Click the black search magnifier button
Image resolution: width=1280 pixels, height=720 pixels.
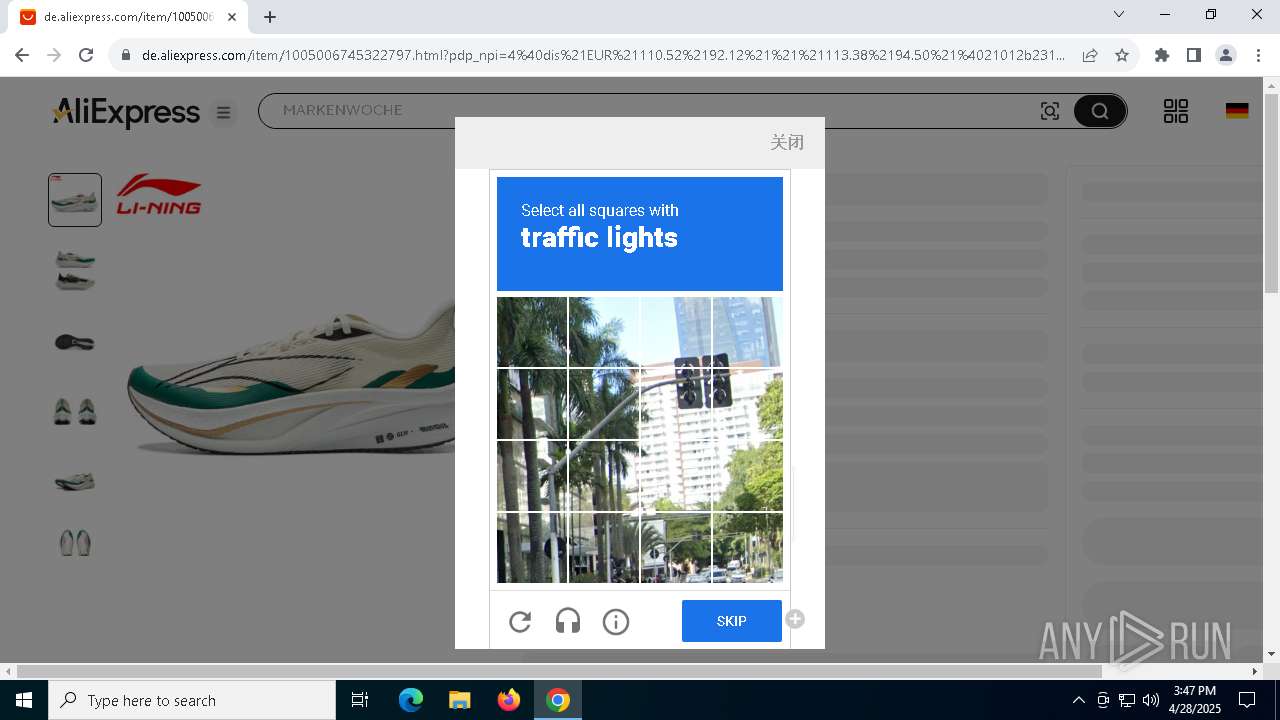click(1100, 111)
